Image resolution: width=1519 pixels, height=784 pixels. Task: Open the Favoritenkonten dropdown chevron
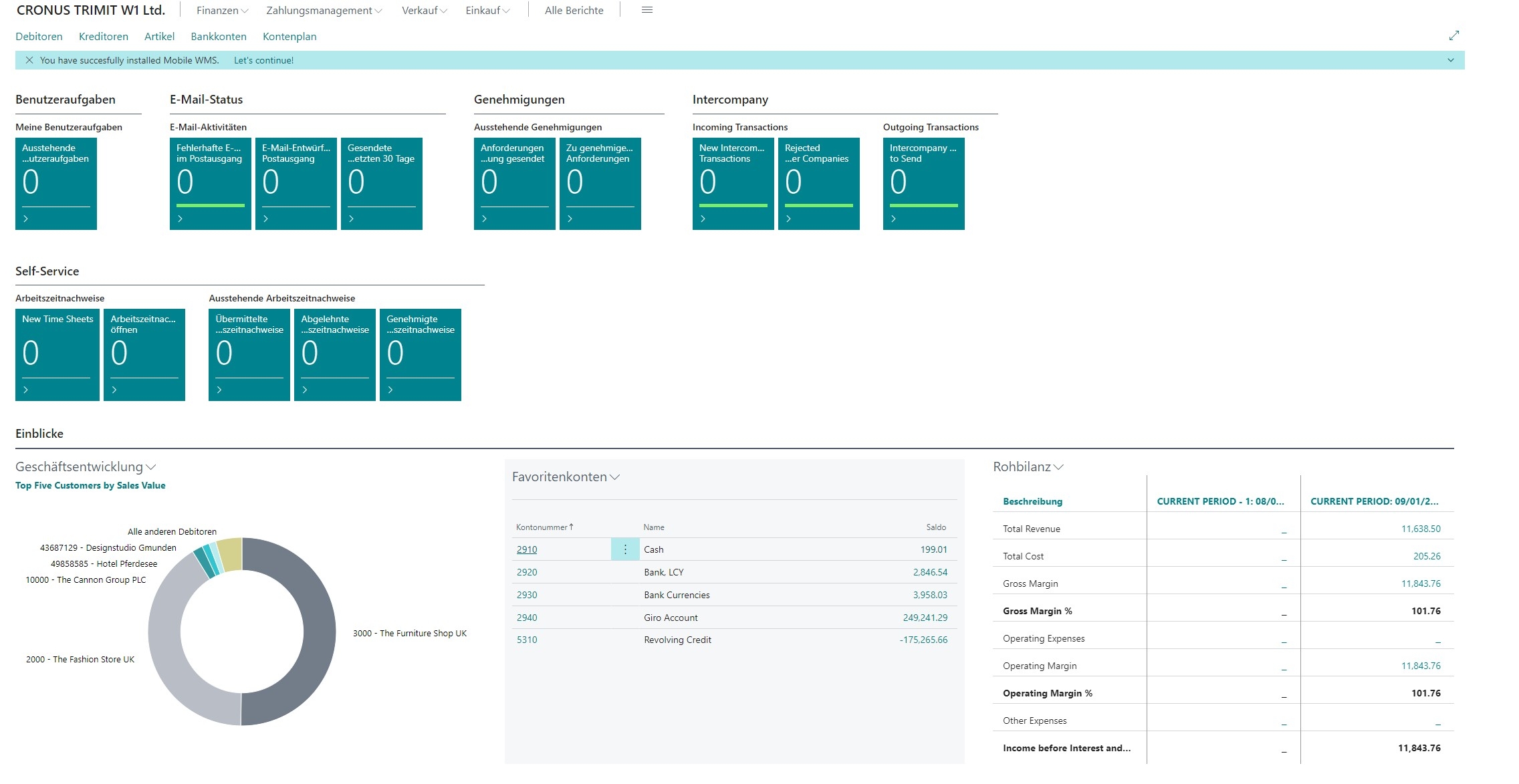(615, 477)
